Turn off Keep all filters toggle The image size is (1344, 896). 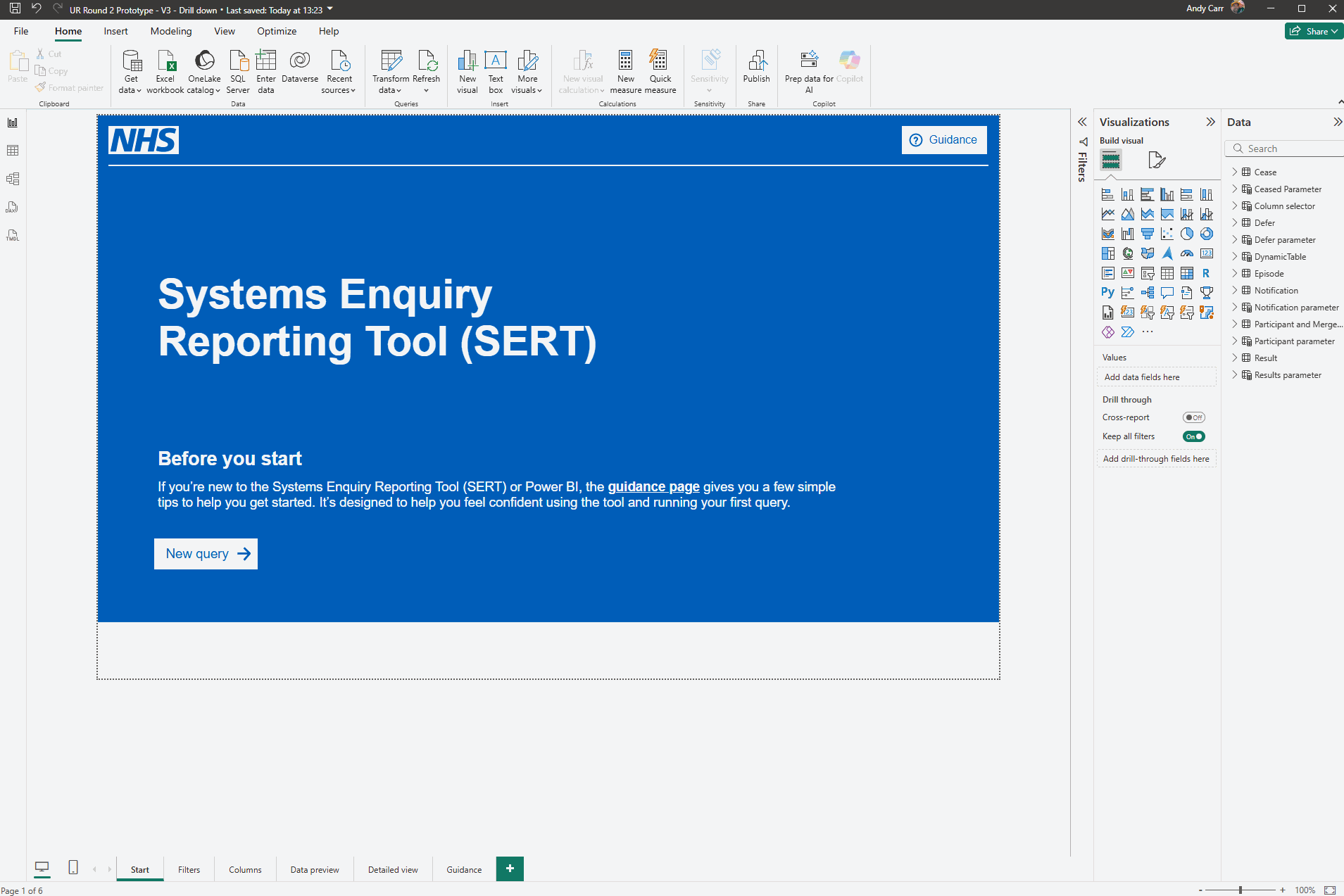pos(1193,436)
